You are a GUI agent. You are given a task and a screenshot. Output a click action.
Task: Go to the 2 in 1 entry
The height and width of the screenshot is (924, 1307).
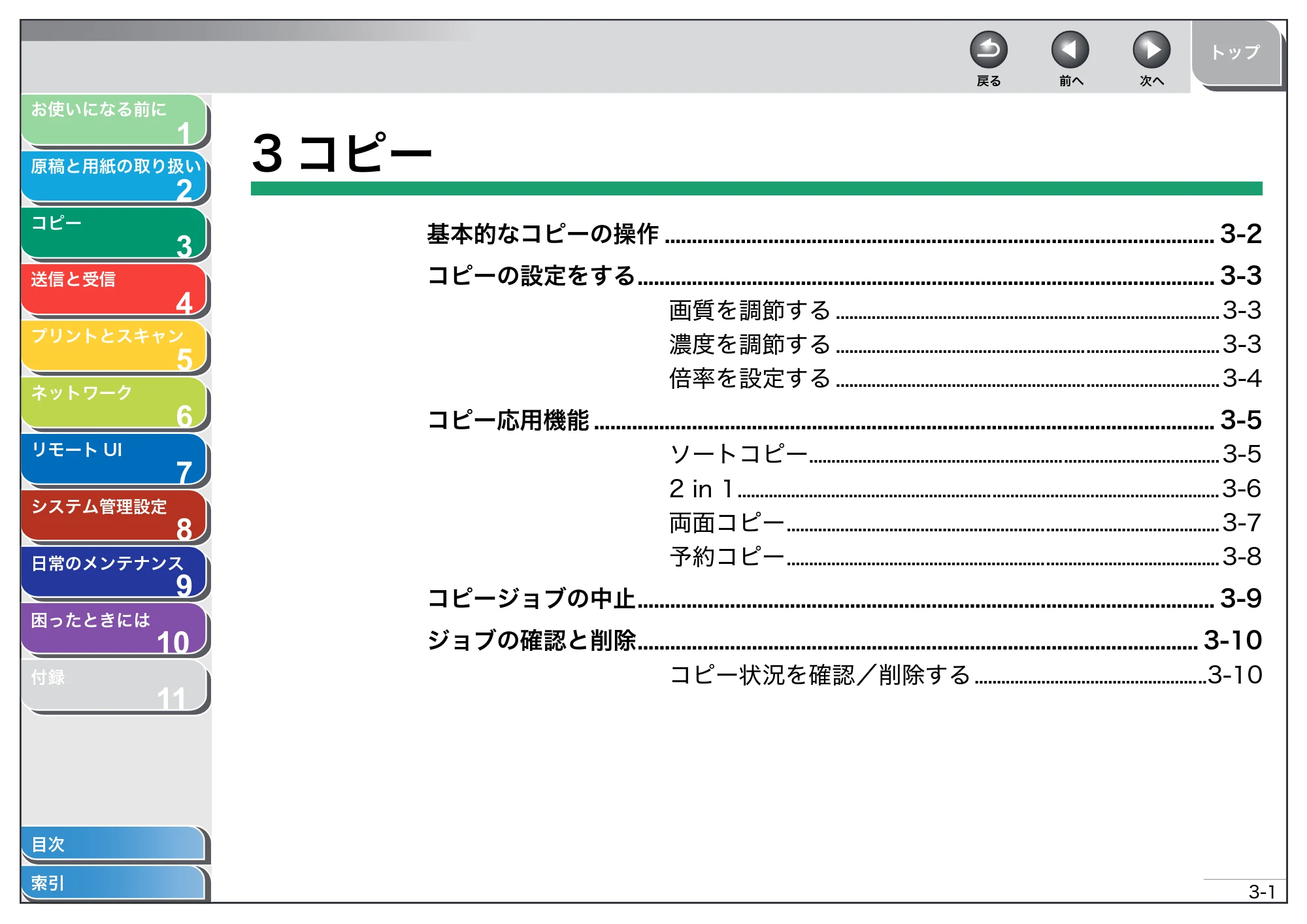tap(701, 489)
